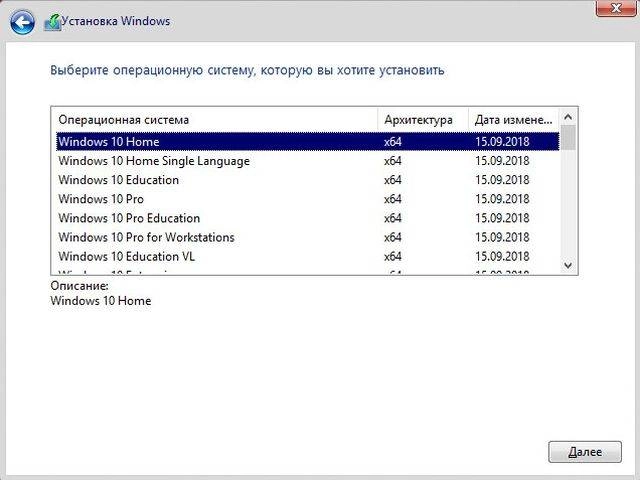Click the Дата измене... column header
This screenshot has height=480, width=640.
coord(513,120)
